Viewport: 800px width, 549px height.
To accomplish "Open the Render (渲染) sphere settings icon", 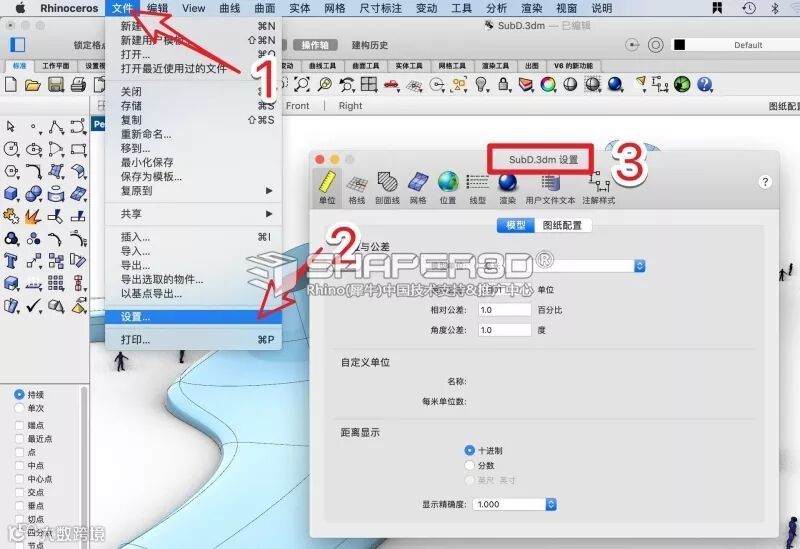I will coord(508,188).
